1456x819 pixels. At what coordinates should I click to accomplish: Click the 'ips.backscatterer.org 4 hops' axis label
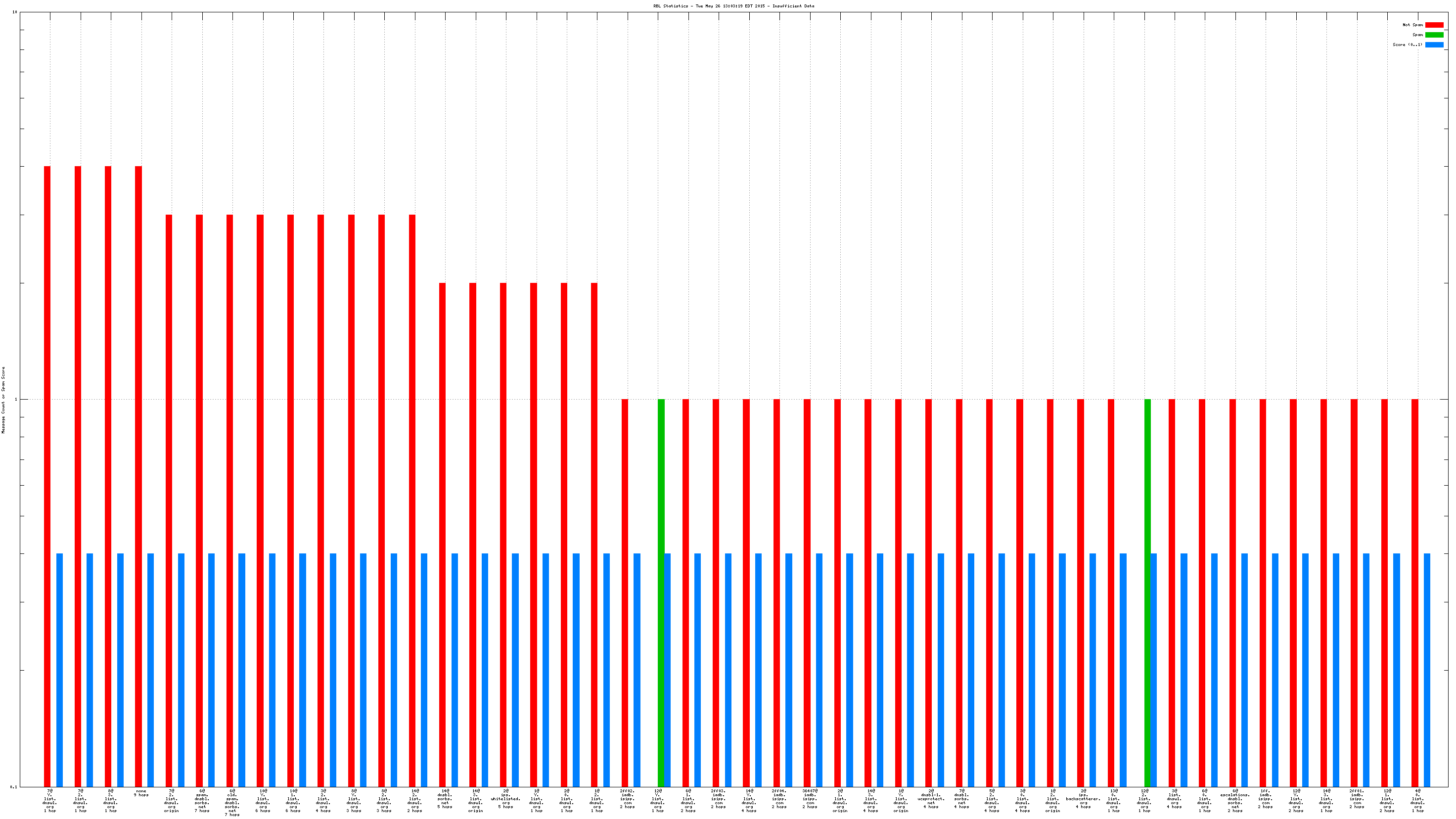pos(1083,799)
